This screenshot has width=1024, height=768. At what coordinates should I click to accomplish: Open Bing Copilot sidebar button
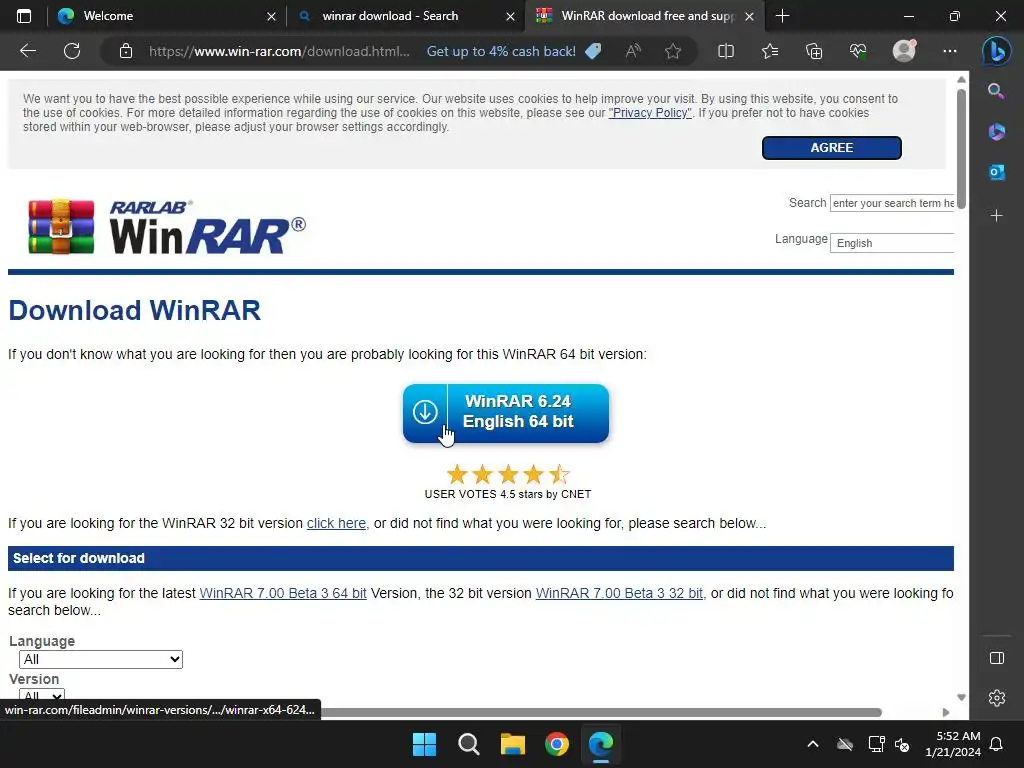point(997,51)
